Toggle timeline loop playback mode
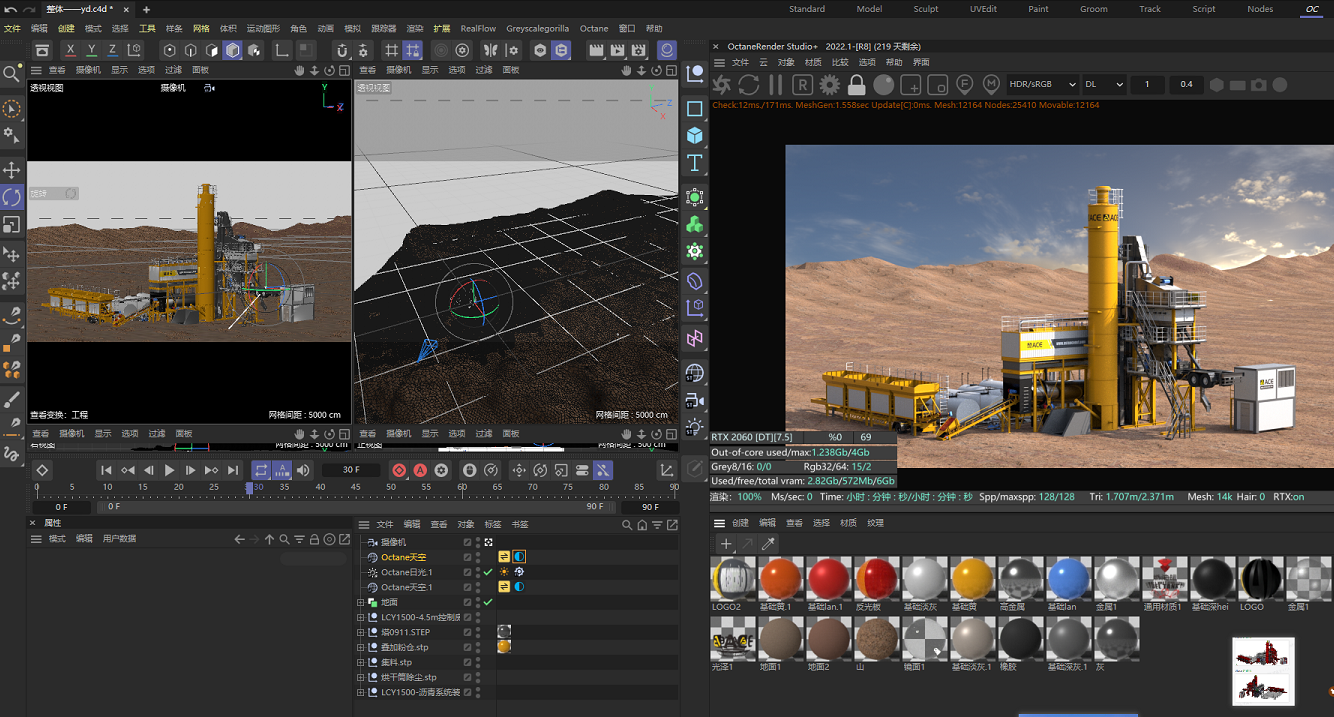This screenshot has width=1334, height=717. click(x=260, y=470)
